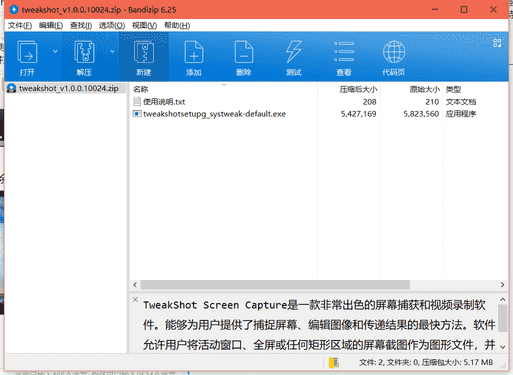Click the 文本文档 type cell
The height and width of the screenshot is (375, 513).
pyautogui.click(x=461, y=102)
